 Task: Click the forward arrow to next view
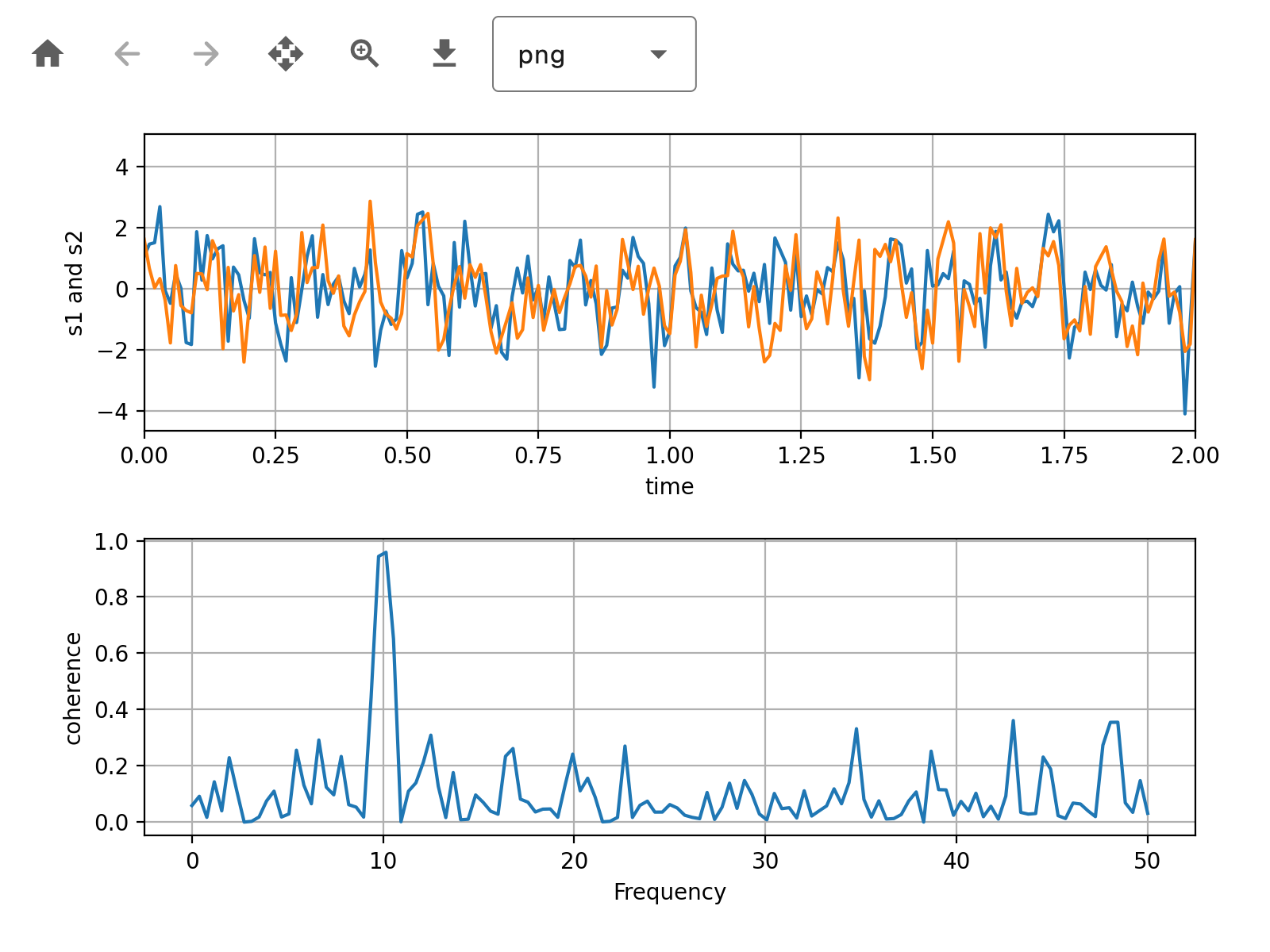pyautogui.click(x=206, y=54)
